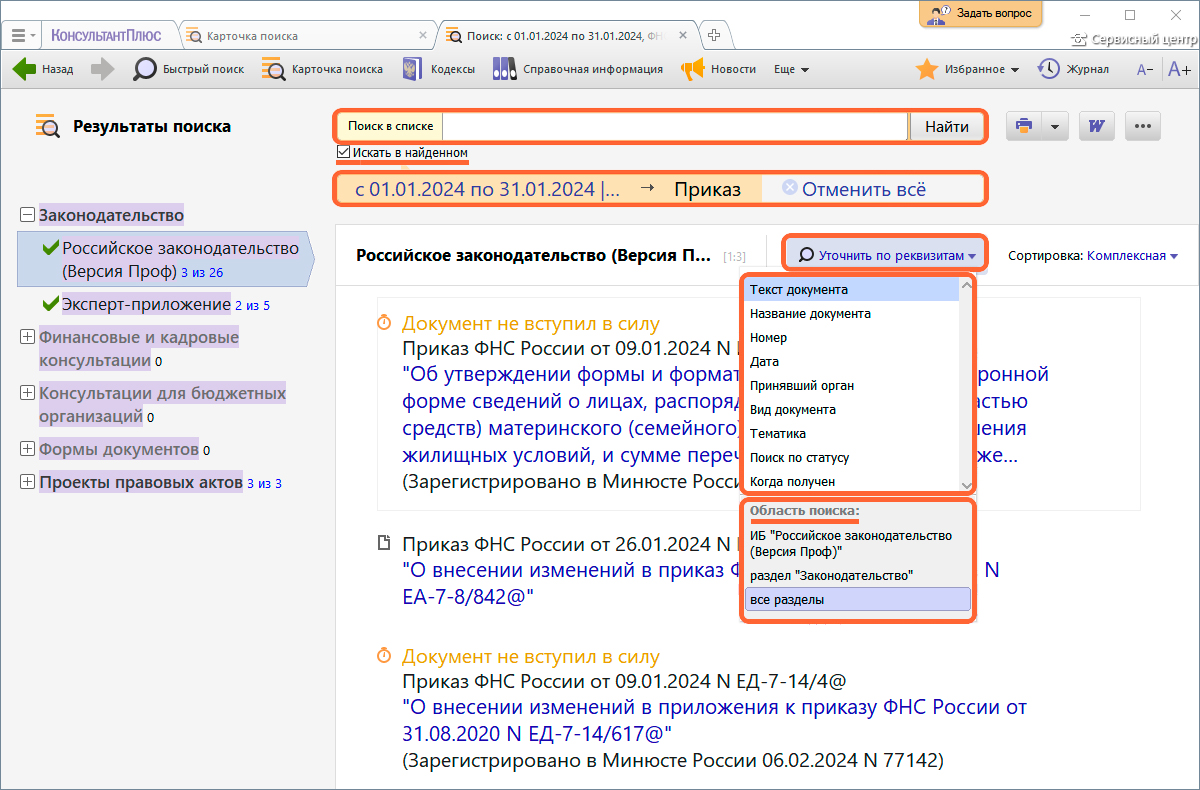This screenshot has height=790, width=1200.
Task: Select Номер in the refine menu
Action: (x=852, y=338)
